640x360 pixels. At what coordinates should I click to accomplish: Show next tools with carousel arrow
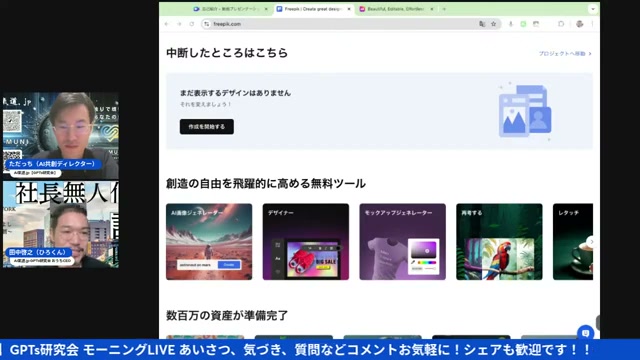click(x=591, y=242)
